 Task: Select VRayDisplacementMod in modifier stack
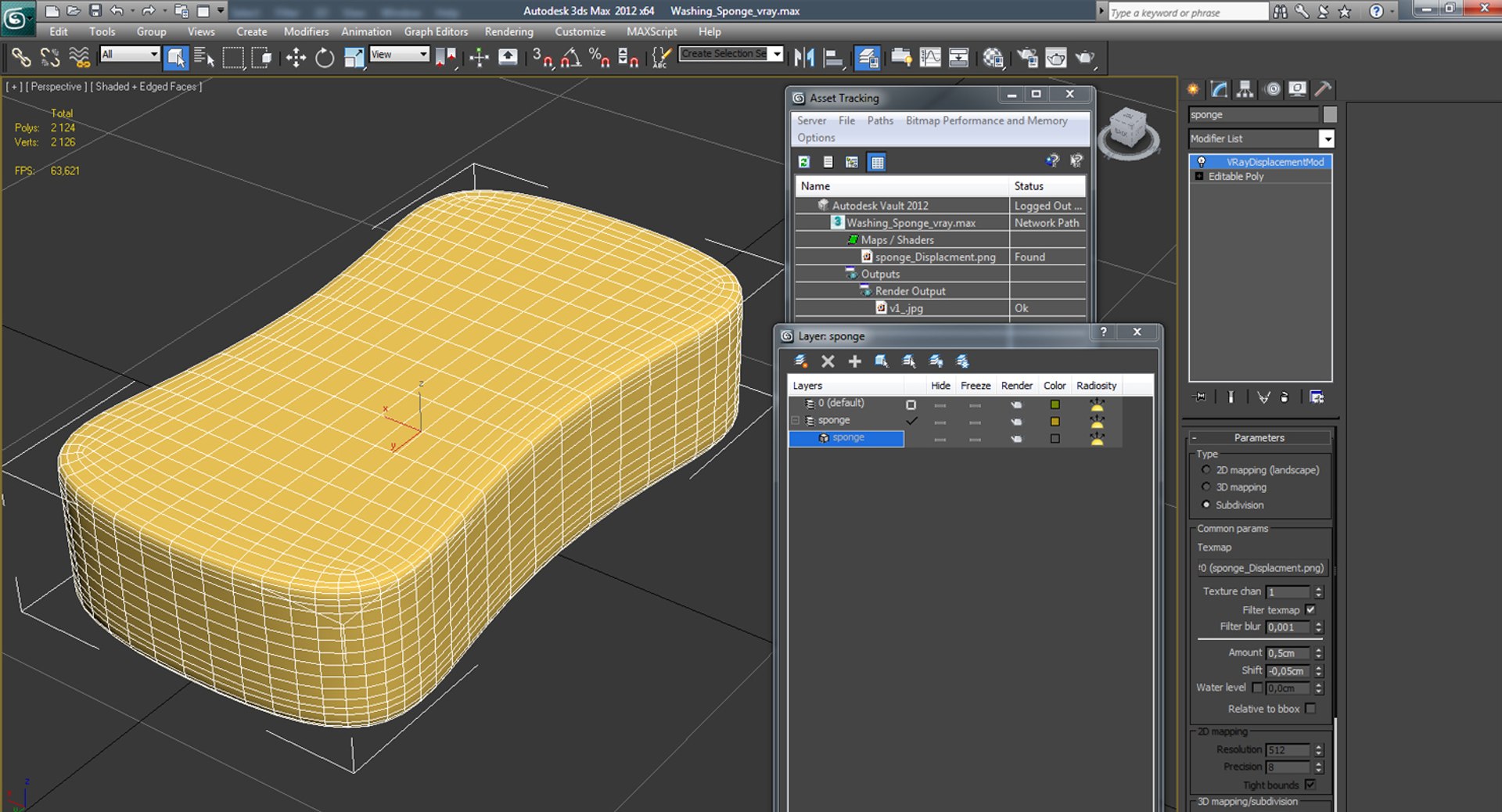(1260, 162)
